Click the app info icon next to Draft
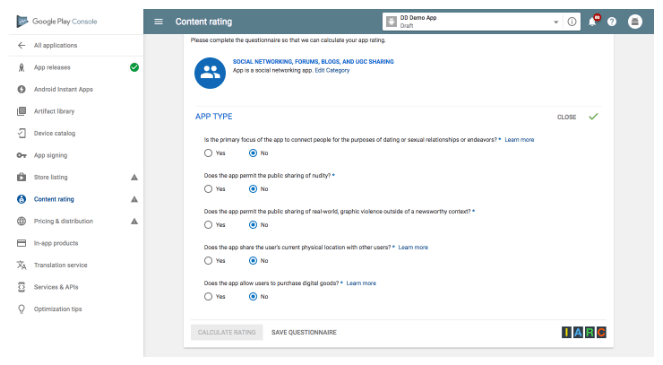Viewport: 663px width, 365px height. coord(572,22)
